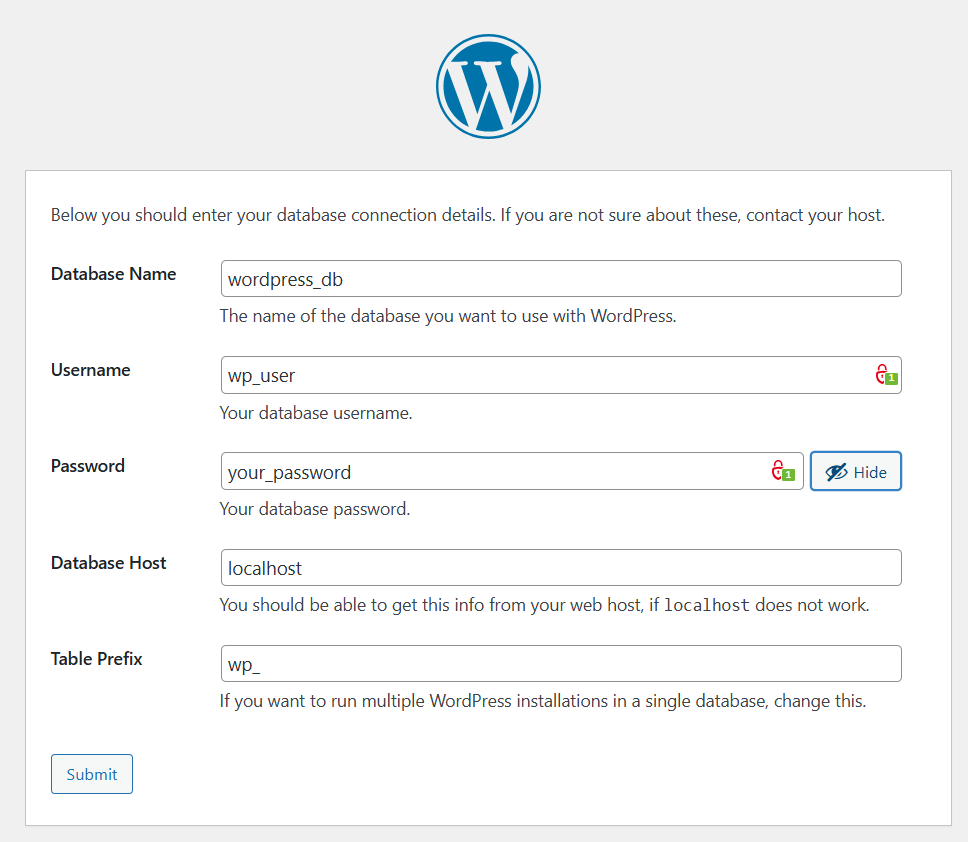The width and height of the screenshot is (968, 842).
Task: Click the WordPress logo at the top
Action: [x=488, y=86]
